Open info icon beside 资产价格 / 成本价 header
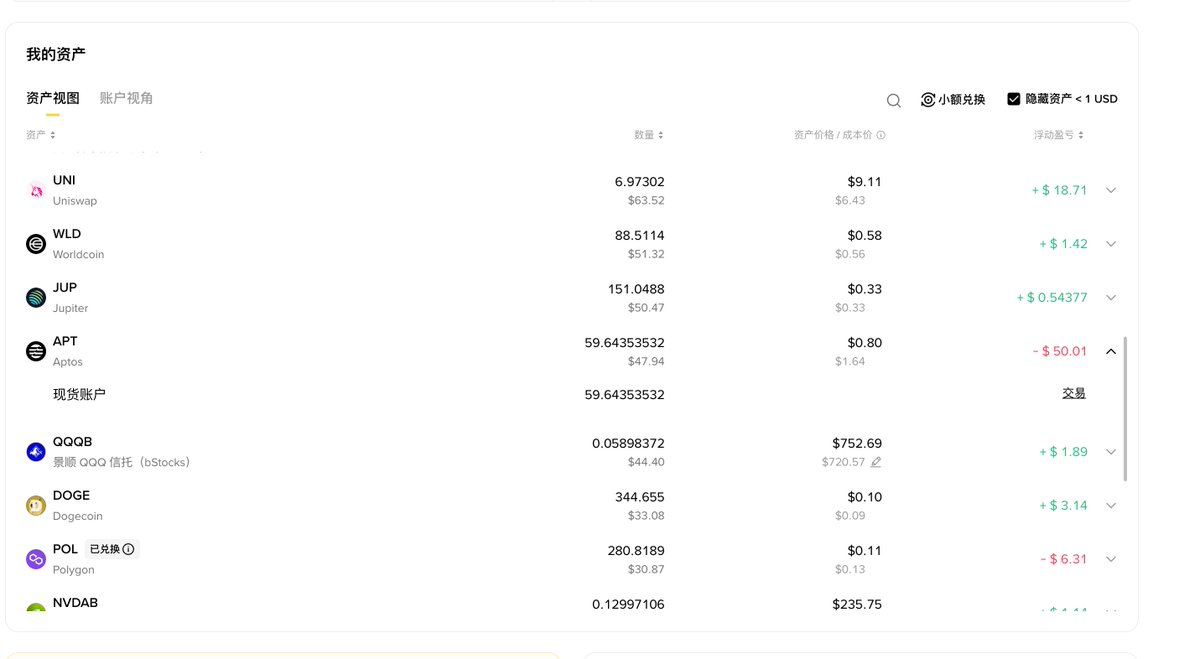 881,135
